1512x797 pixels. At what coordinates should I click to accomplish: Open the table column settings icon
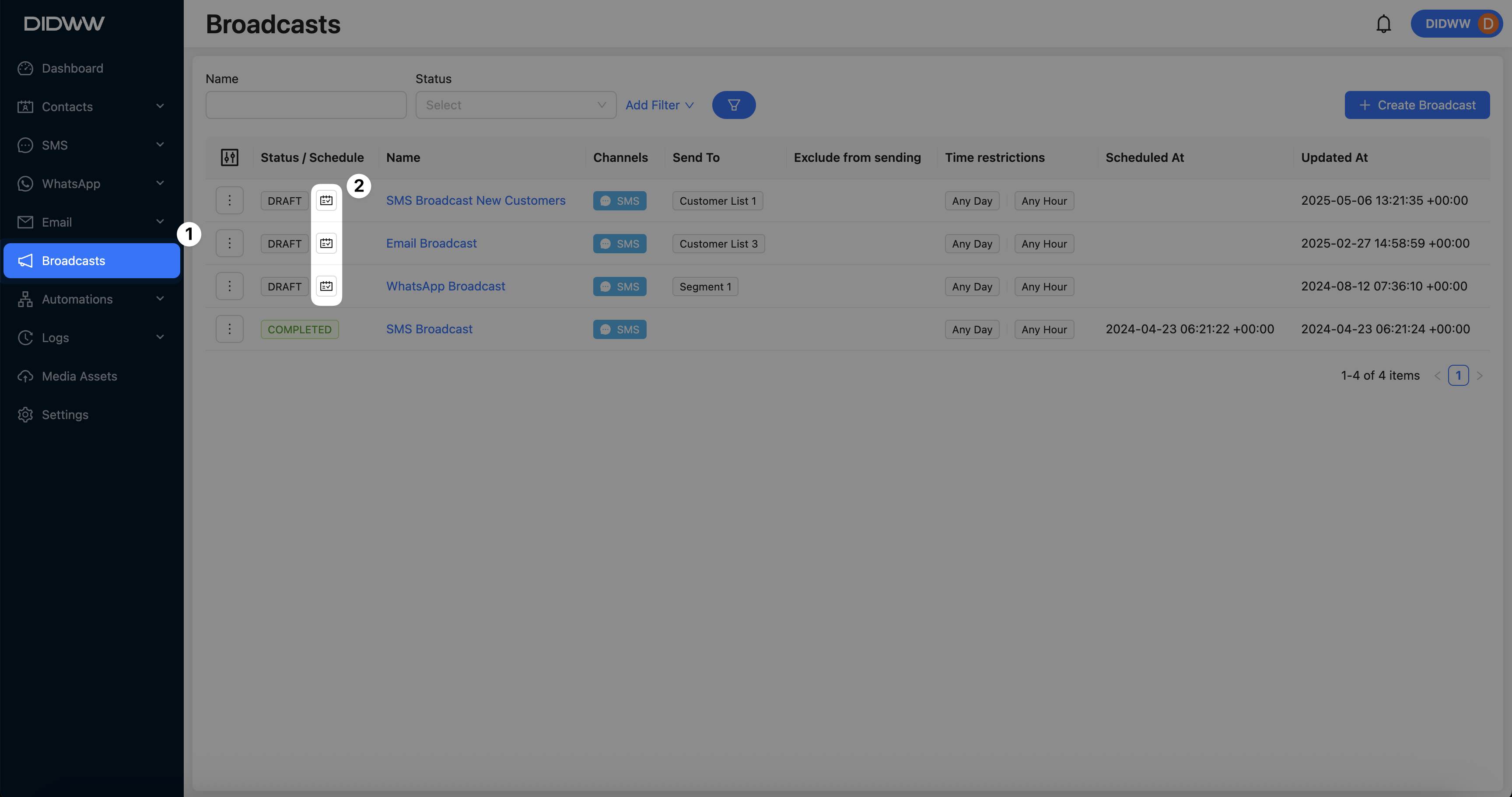pos(230,157)
